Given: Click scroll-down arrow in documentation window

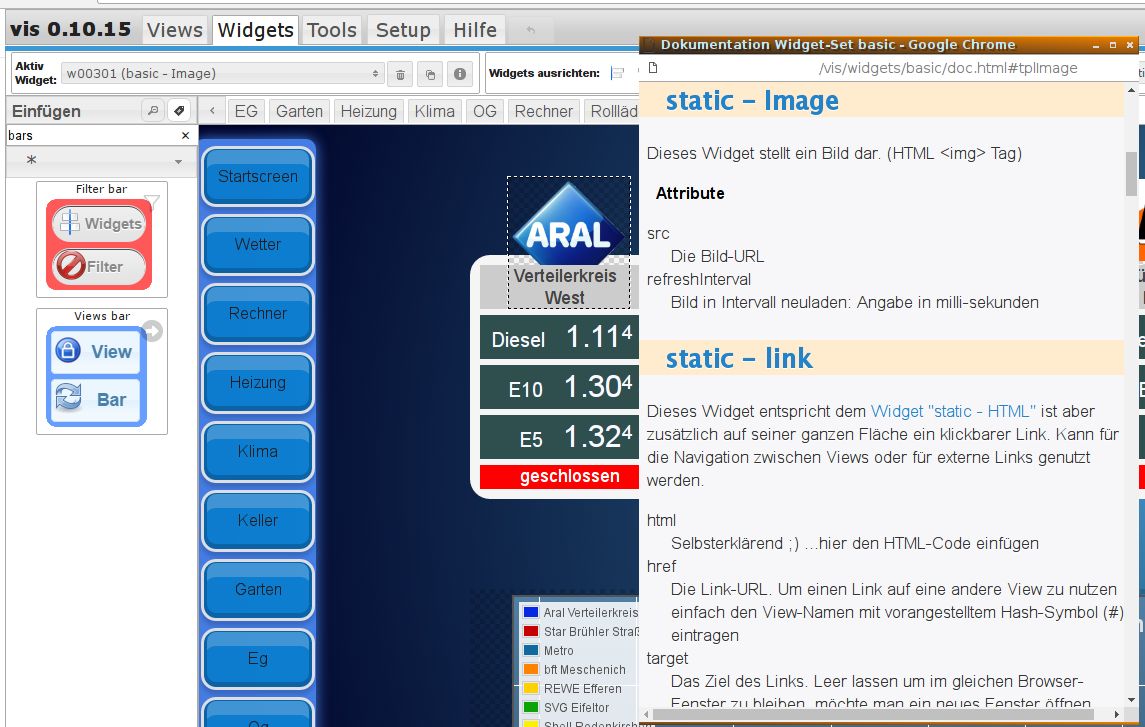Looking at the screenshot, I should pyautogui.click(x=1131, y=701).
